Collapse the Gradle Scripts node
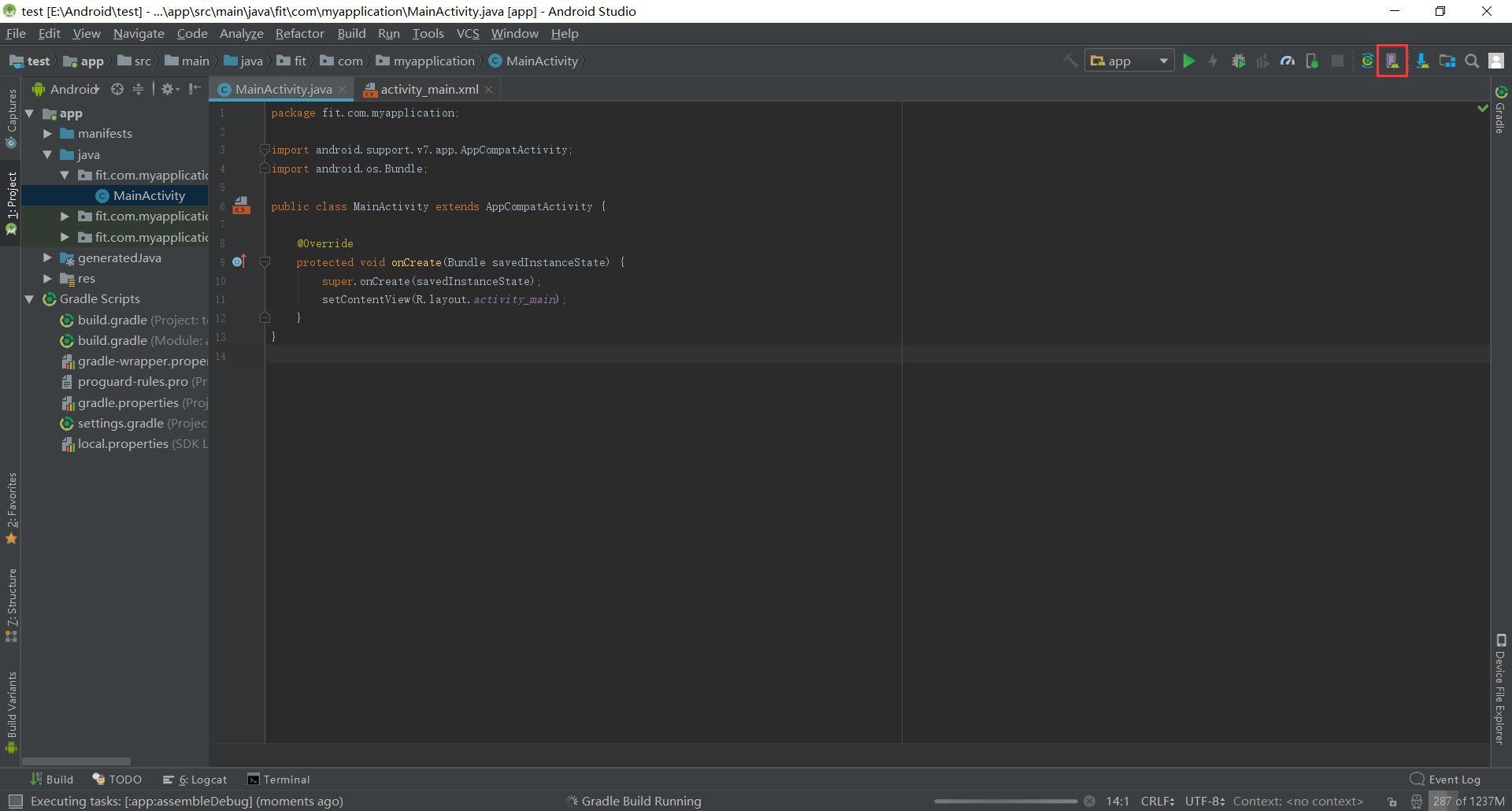 tap(29, 299)
